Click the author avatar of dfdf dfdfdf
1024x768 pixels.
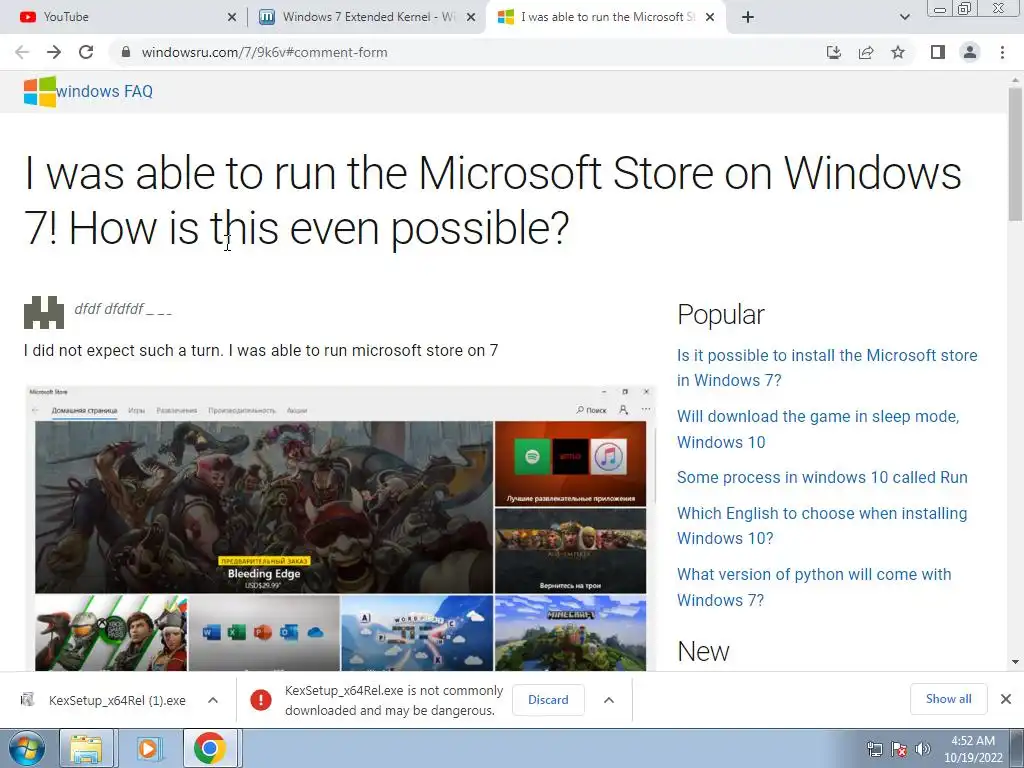tap(44, 312)
